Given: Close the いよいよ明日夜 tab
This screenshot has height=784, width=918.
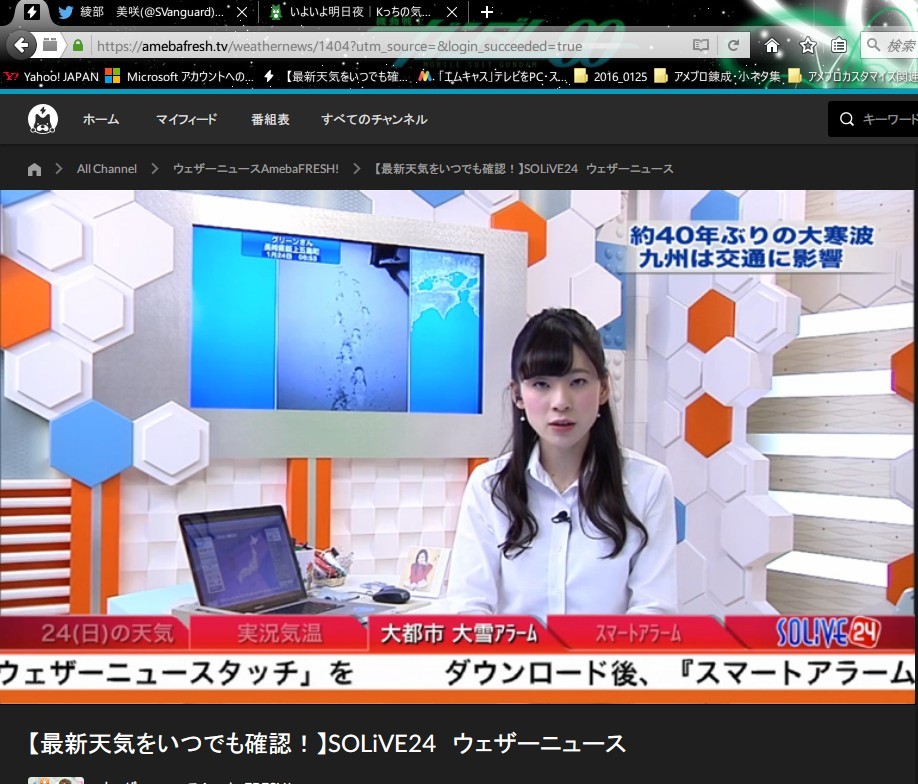Looking at the screenshot, I should click(x=452, y=12).
